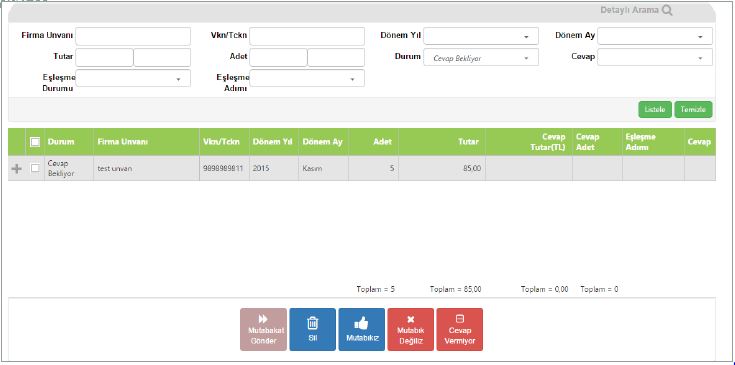Click the Mutabıkız thumbs-up button

click(362, 329)
